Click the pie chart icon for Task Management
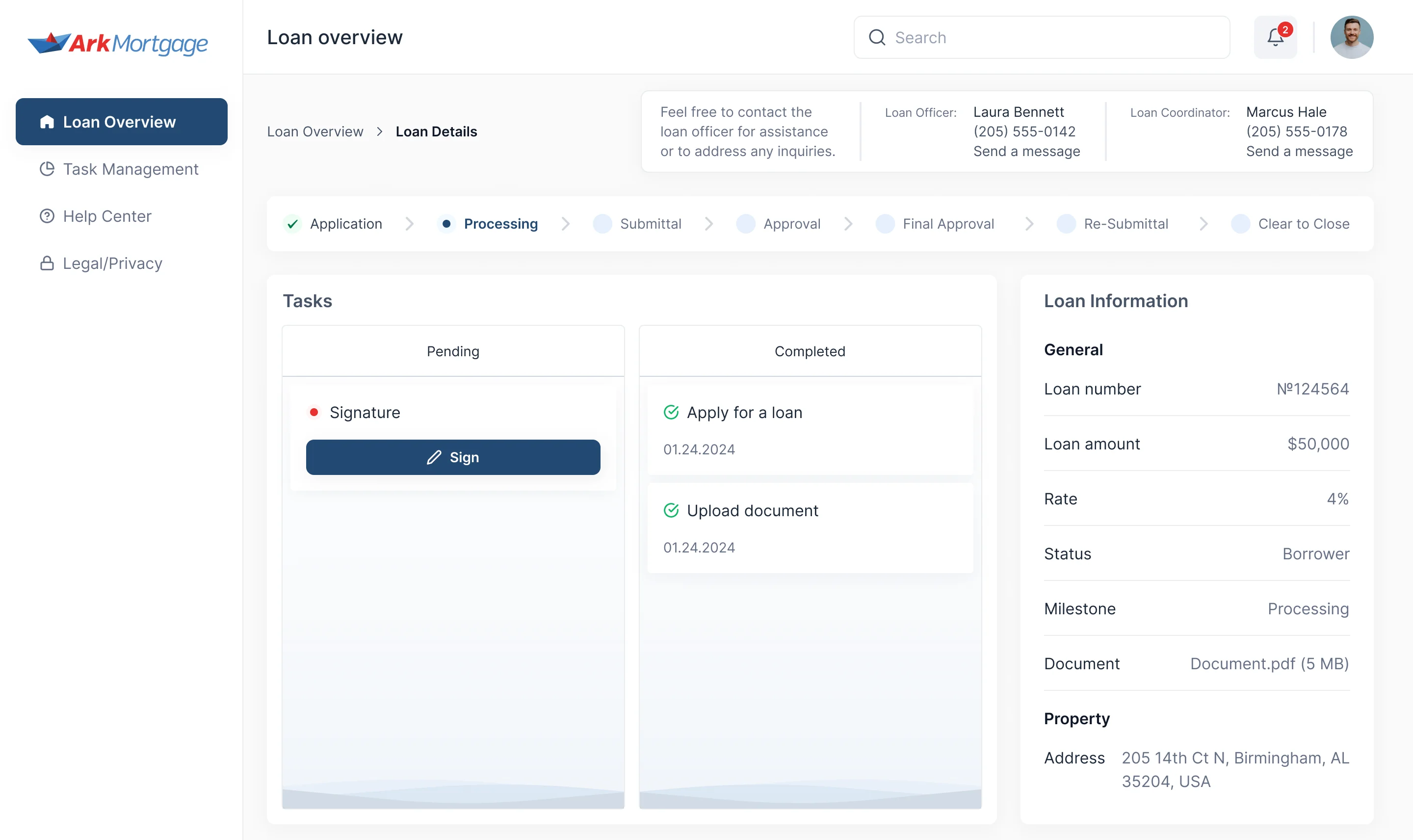The width and height of the screenshot is (1413, 840). point(47,169)
